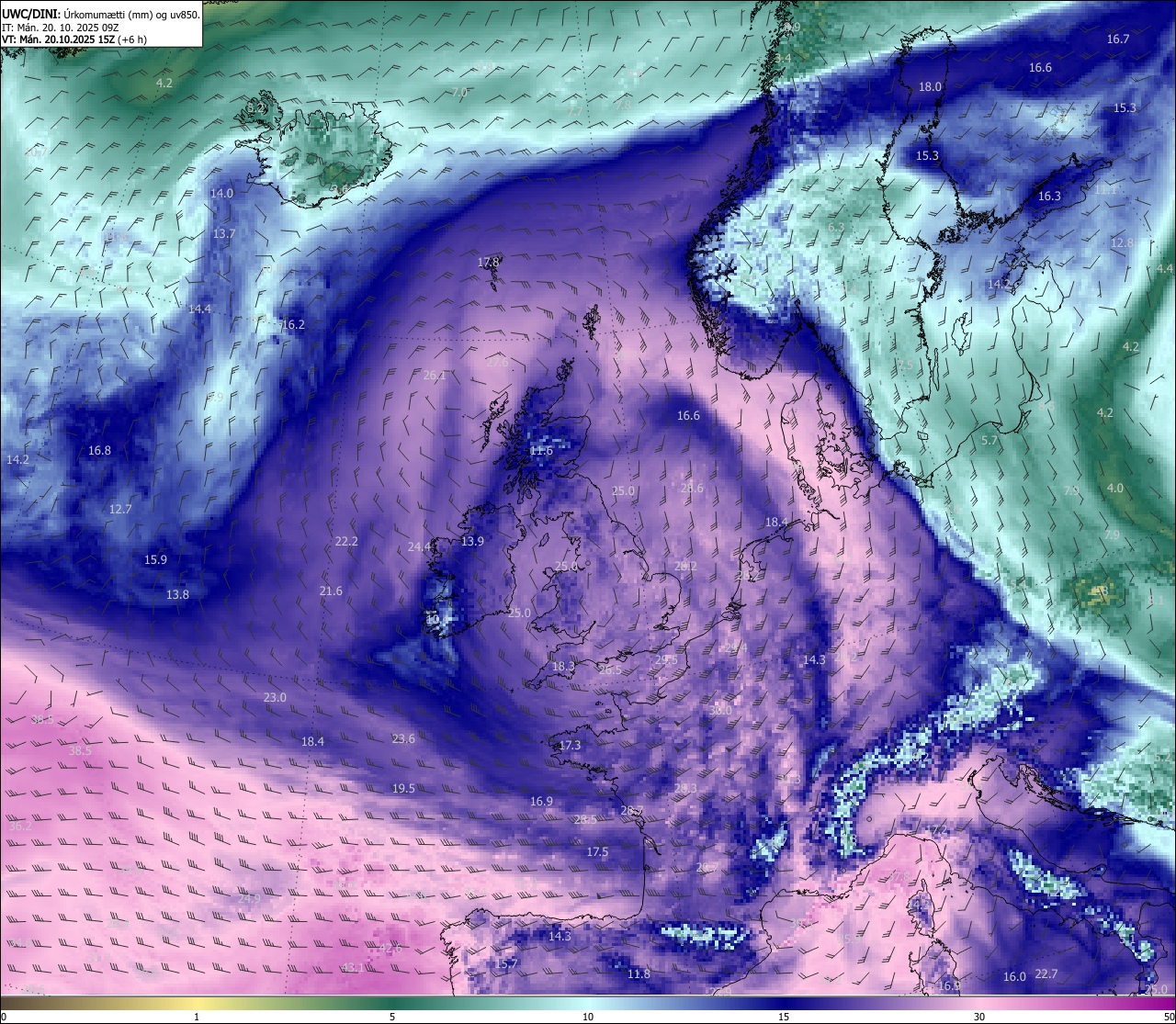Click the 42.6 value on the map
The height and width of the screenshot is (1024, 1176).
[x=390, y=948]
